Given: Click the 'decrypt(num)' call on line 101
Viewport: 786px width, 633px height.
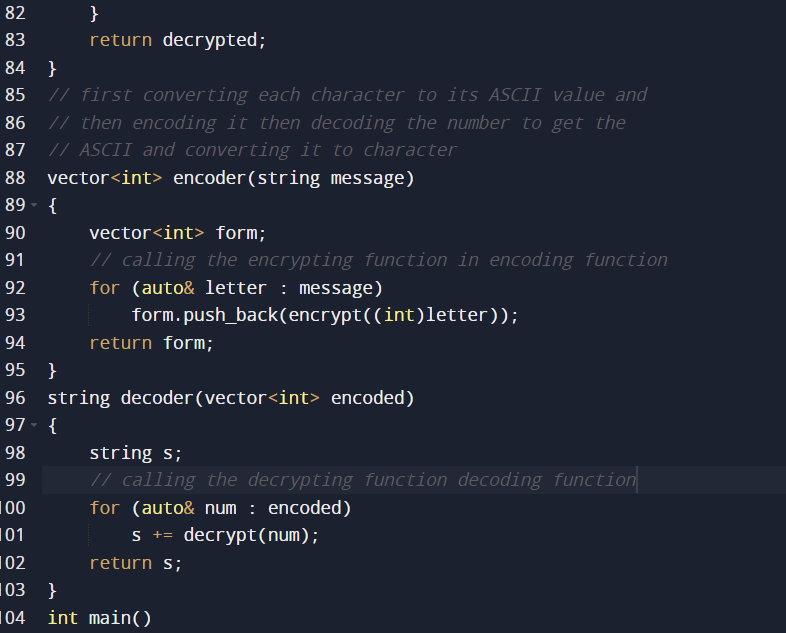Looking at the screenshot, I should (246, 535).
